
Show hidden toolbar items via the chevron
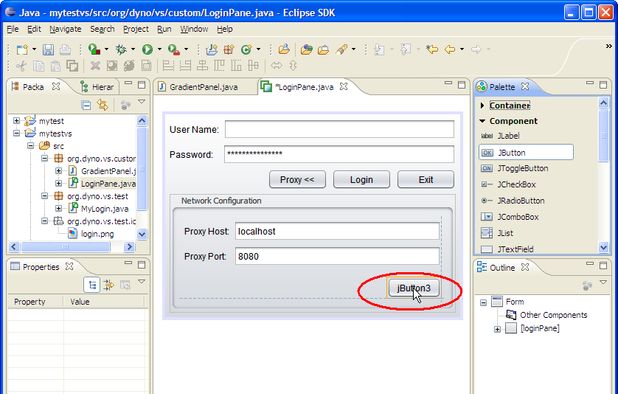tap(609, 46)
